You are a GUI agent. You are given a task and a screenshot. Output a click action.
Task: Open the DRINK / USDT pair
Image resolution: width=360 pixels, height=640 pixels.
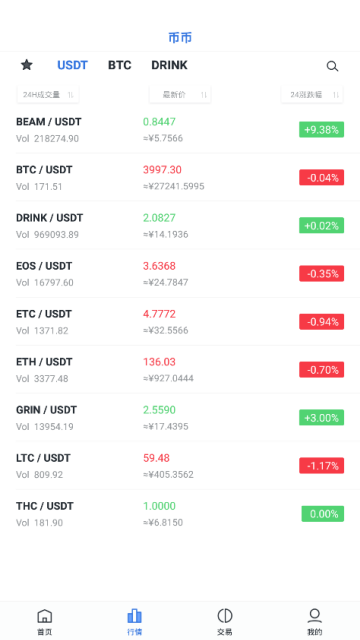click(180, 226)
